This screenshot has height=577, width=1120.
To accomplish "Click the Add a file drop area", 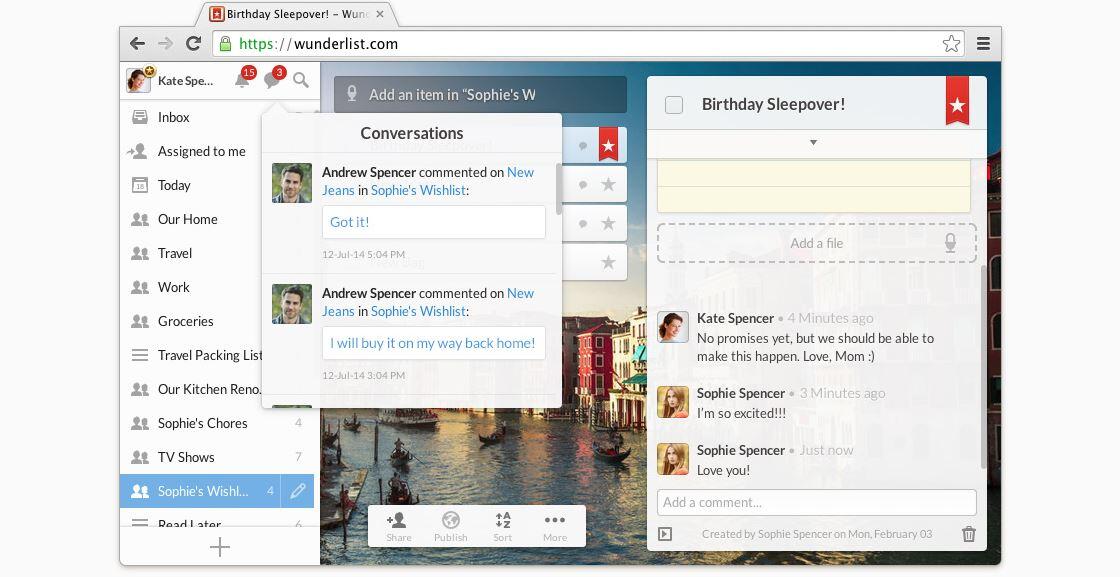I will [x=816, y=243].
